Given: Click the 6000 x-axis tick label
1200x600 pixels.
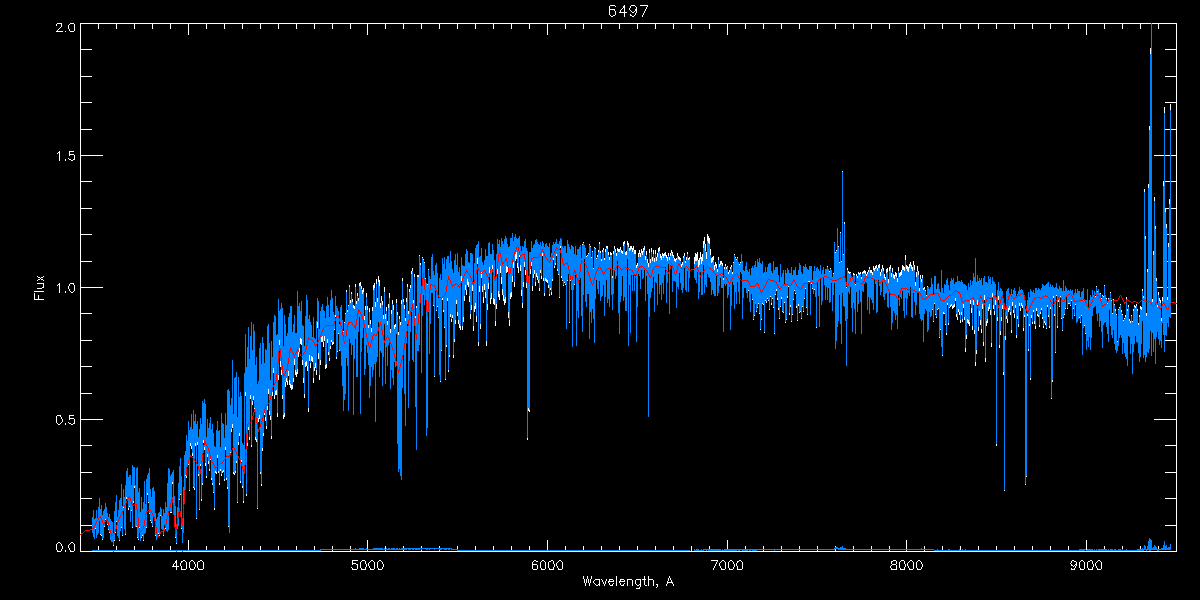Looking at the screenshot, I should pyautogui.click(x=547, y=566).
